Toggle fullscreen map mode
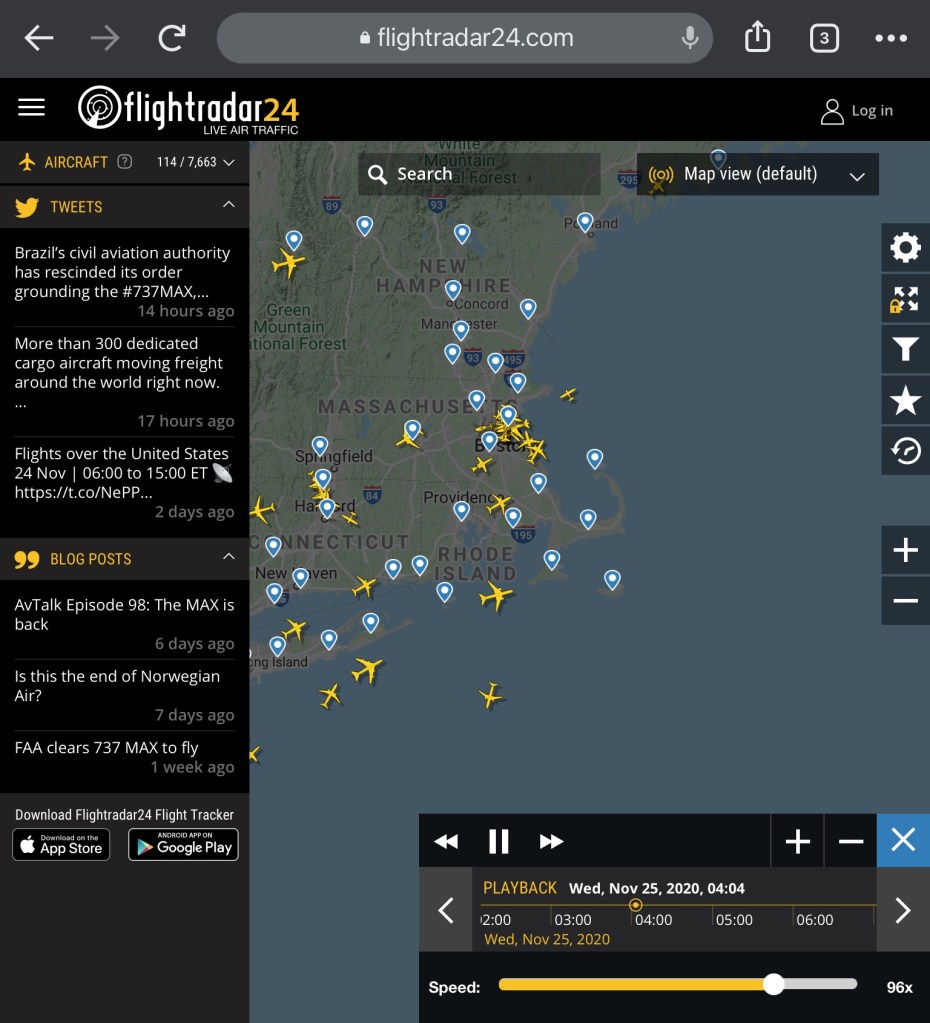930x1023 pixels. [905, 298]
